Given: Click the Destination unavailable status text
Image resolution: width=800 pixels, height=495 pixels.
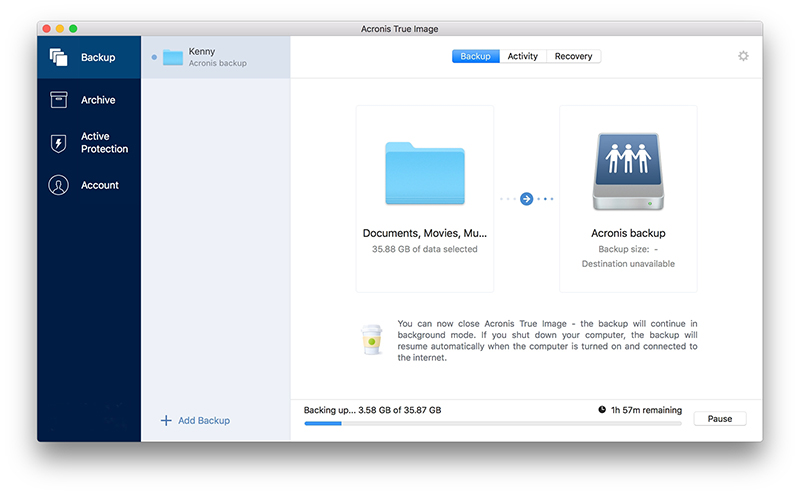Looking at the screenshot, I should coord(628,264).
